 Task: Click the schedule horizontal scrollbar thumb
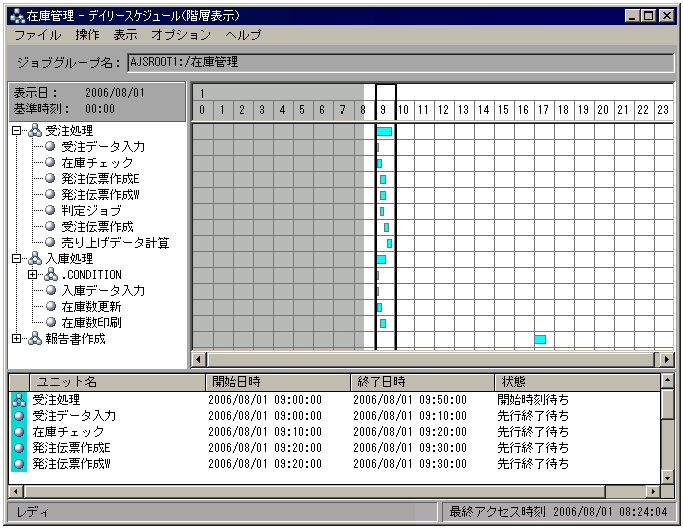pos(431,359)
